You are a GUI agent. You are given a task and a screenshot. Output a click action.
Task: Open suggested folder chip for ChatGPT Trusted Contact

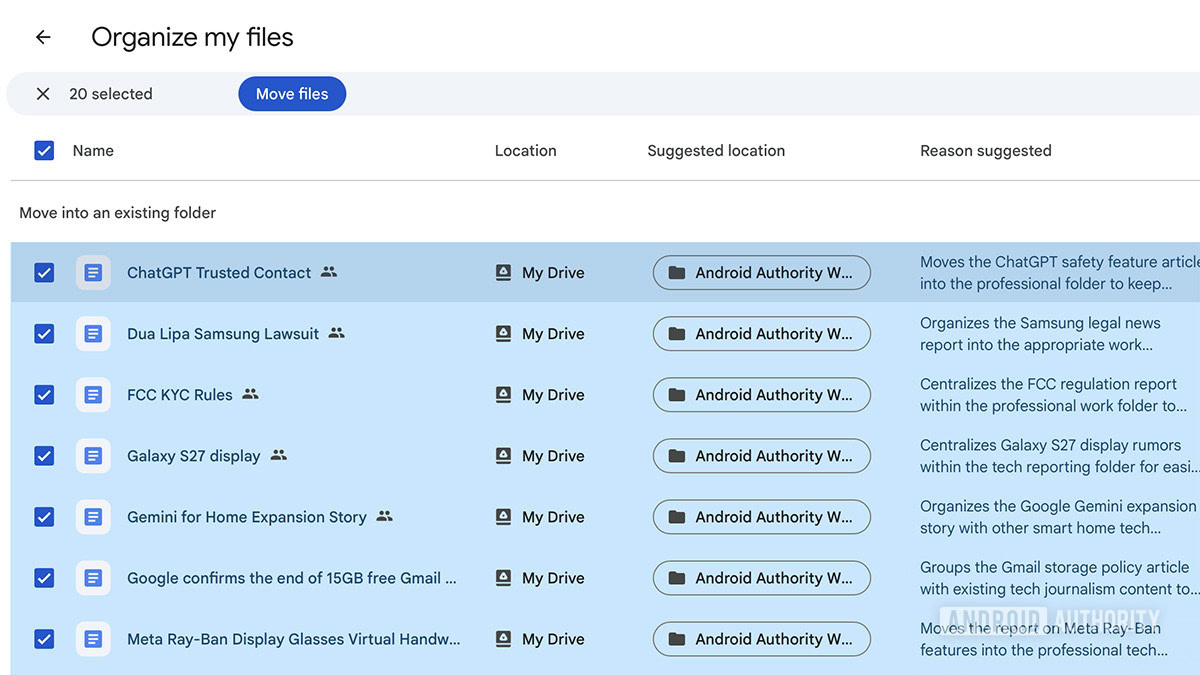pyautogui.click(x=762, y=273)
